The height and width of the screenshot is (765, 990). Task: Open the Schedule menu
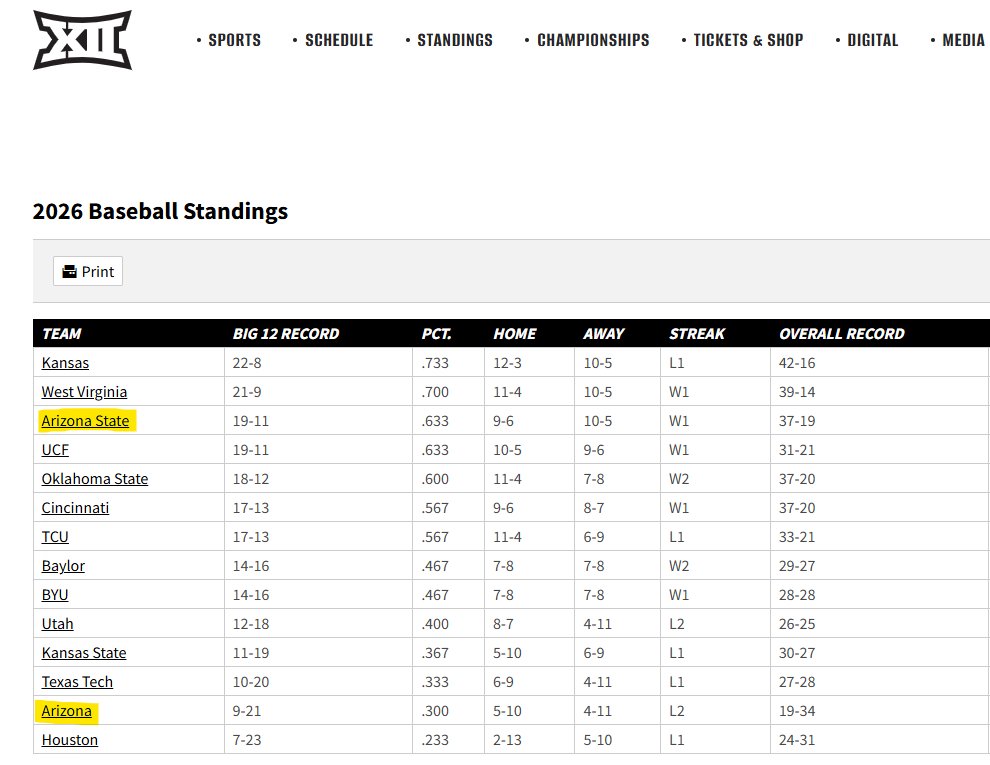click(339, 40)
